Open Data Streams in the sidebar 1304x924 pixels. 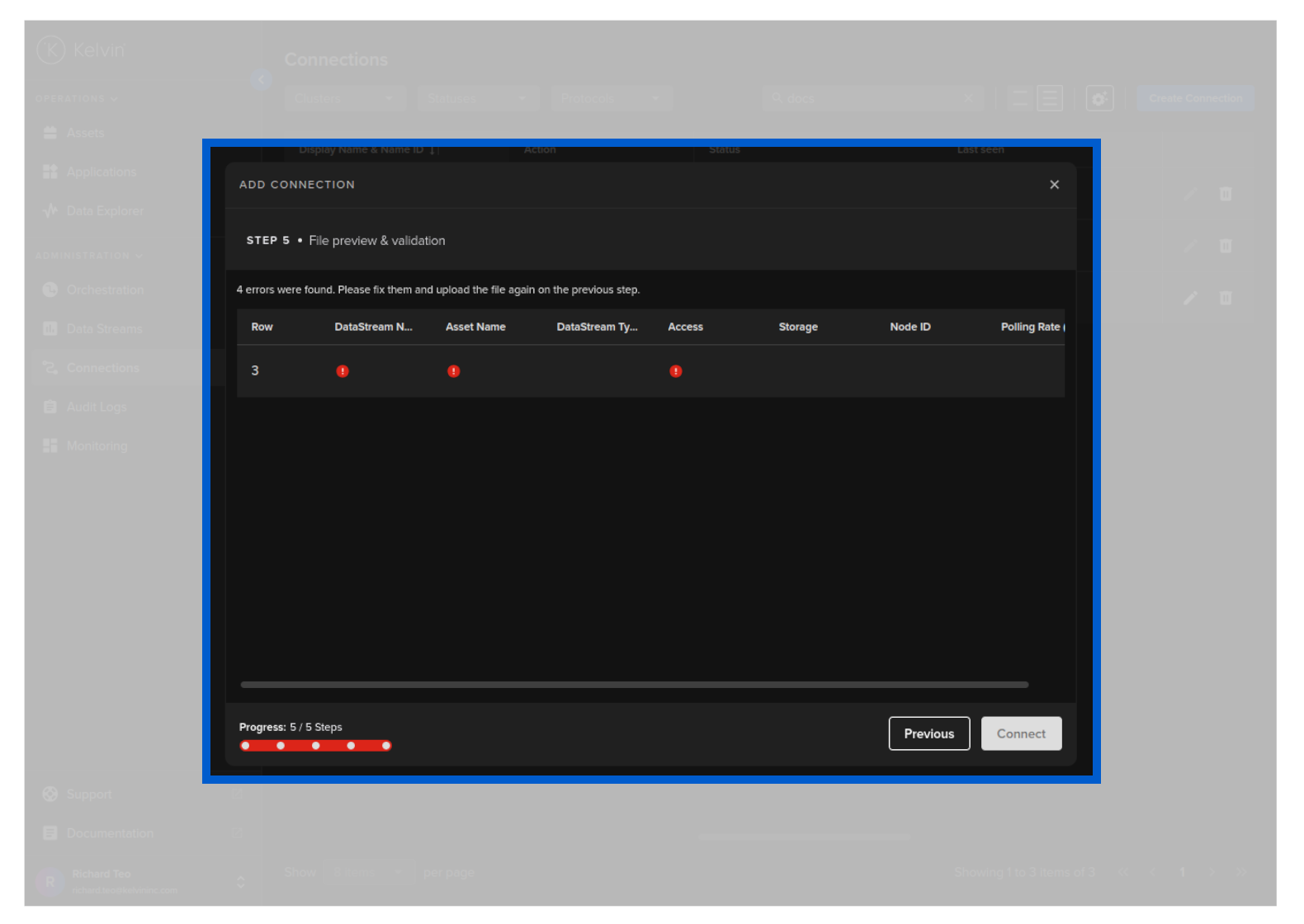[104, 329]
